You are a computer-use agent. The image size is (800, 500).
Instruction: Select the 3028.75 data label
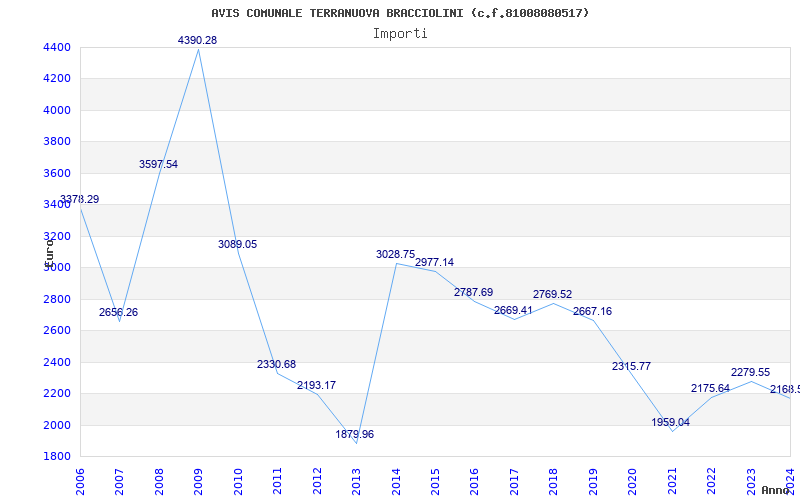[x=395, y=254]
